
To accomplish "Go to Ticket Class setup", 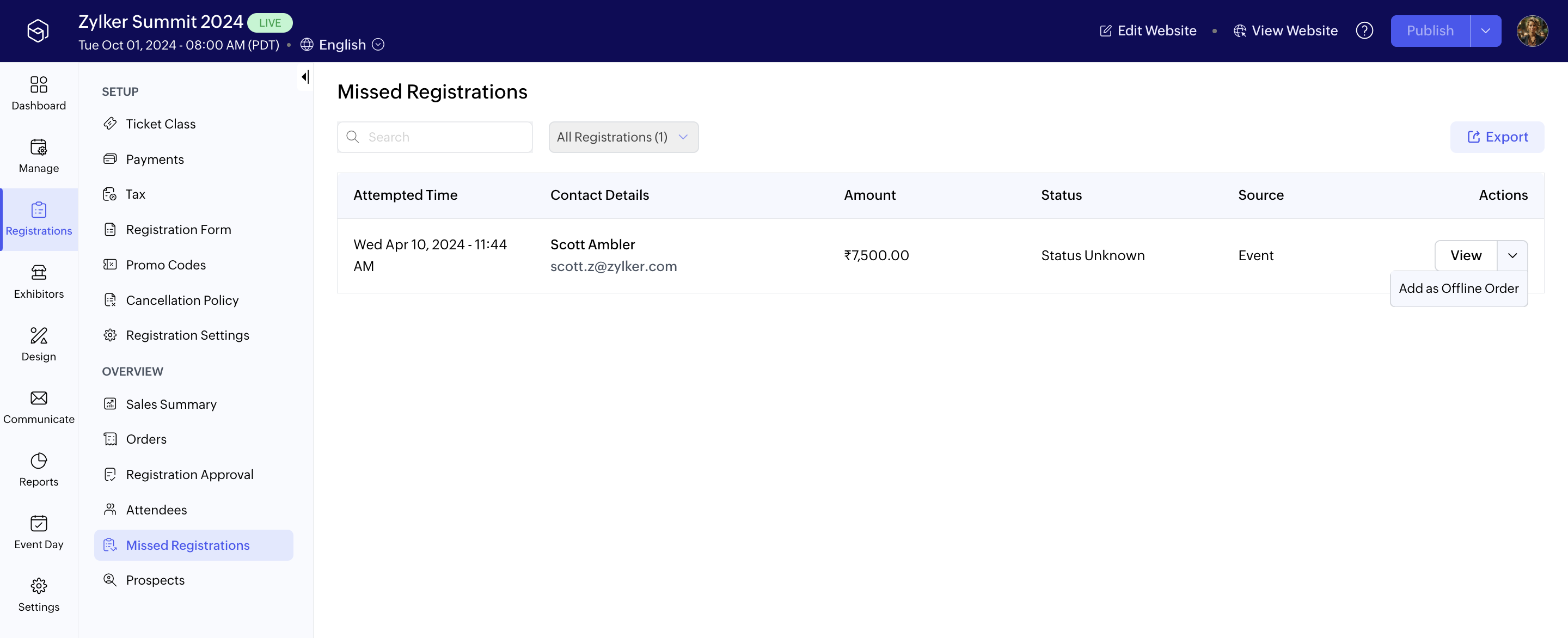I will [x=161, y=124].
